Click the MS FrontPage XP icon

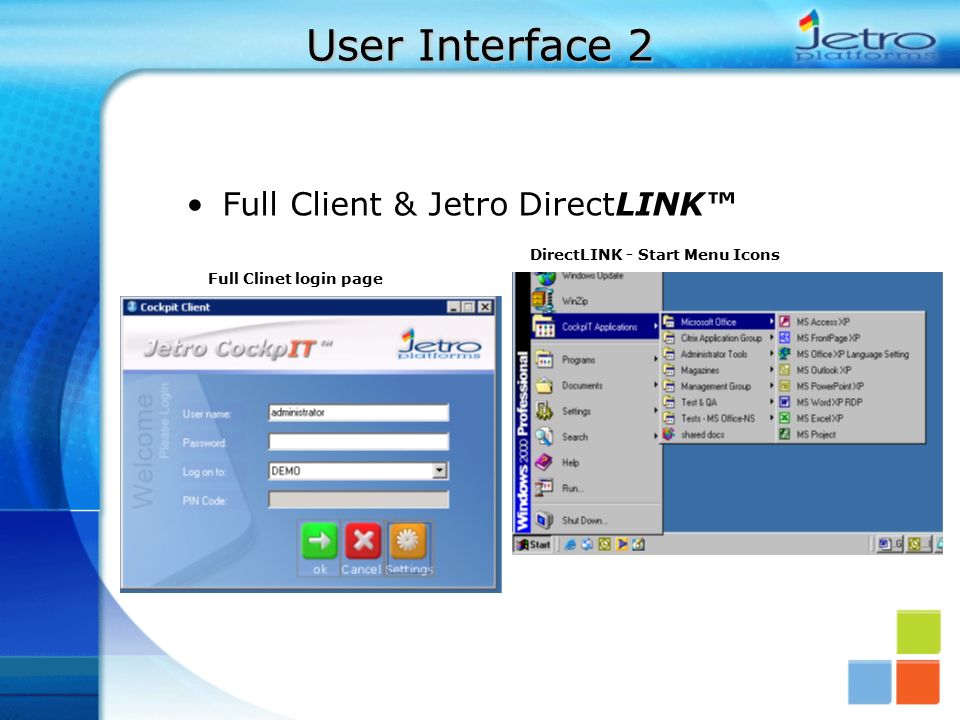click(784, 337)
